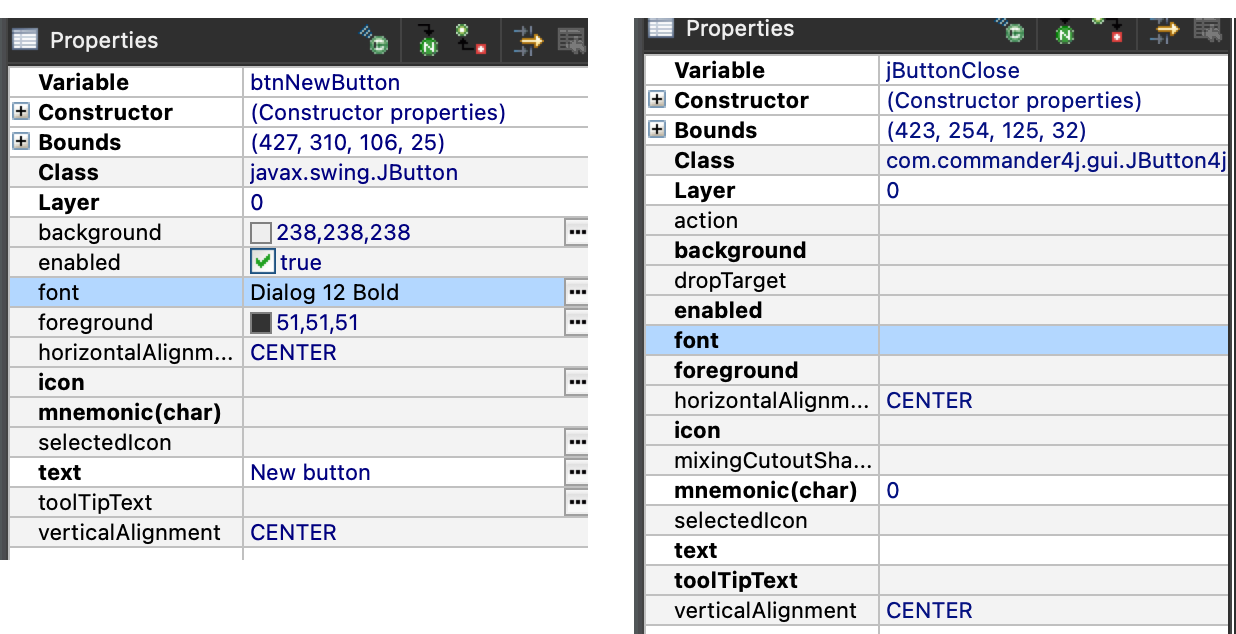Select bold toolTipText row in jButtonClose panel
The width and height of the screenshot is (1236, 634).
936,580
